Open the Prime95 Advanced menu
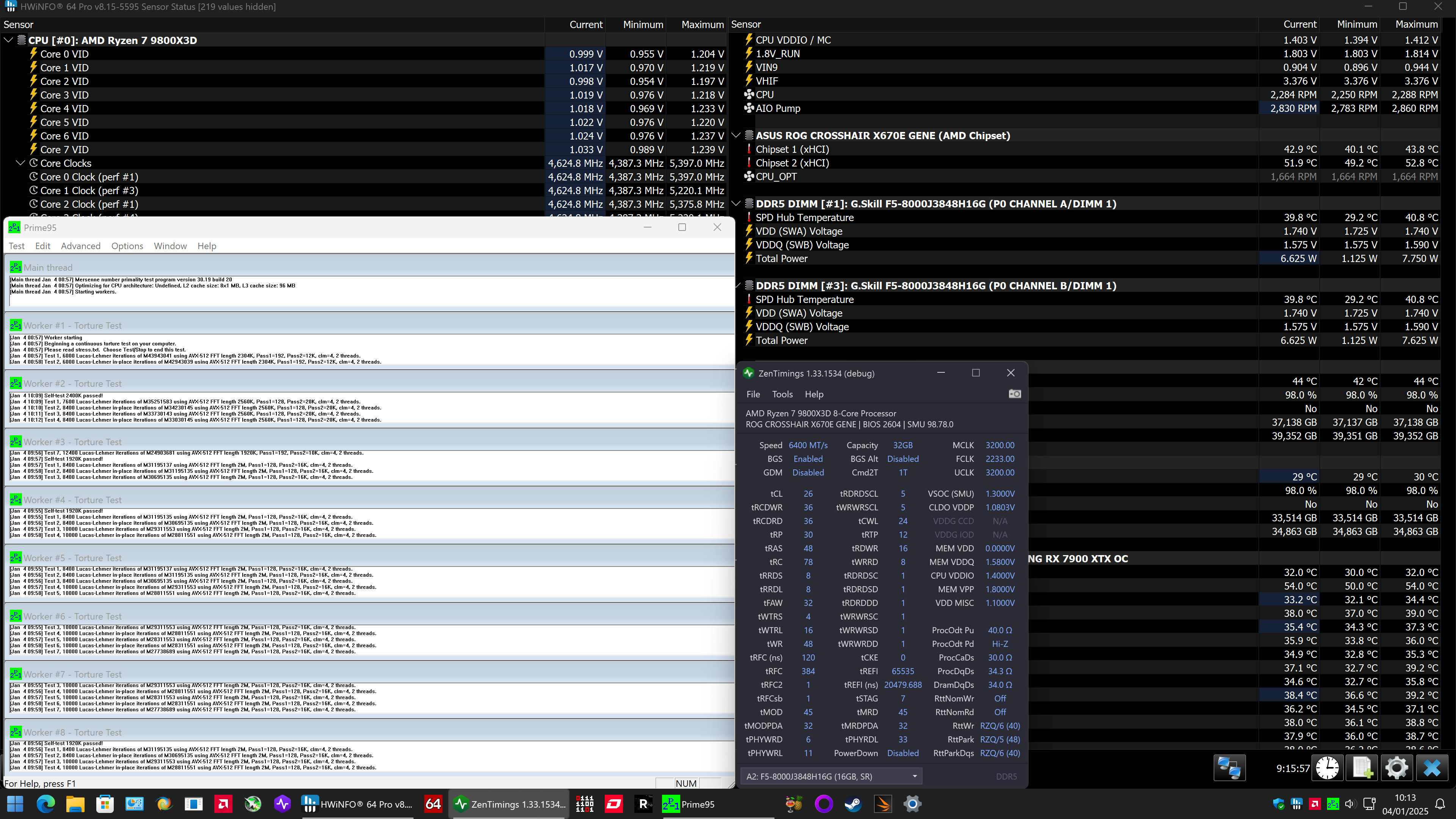 pos(81,246)
